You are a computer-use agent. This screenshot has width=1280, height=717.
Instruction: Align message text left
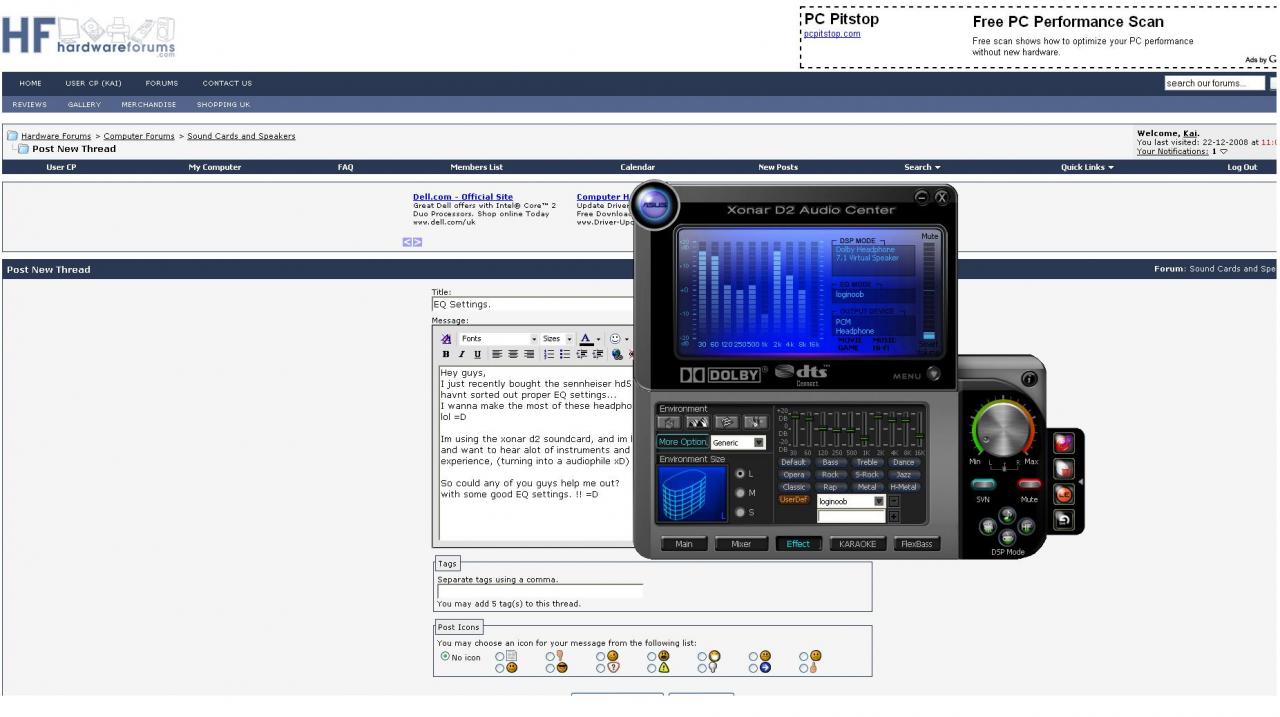tap(497, 354)
